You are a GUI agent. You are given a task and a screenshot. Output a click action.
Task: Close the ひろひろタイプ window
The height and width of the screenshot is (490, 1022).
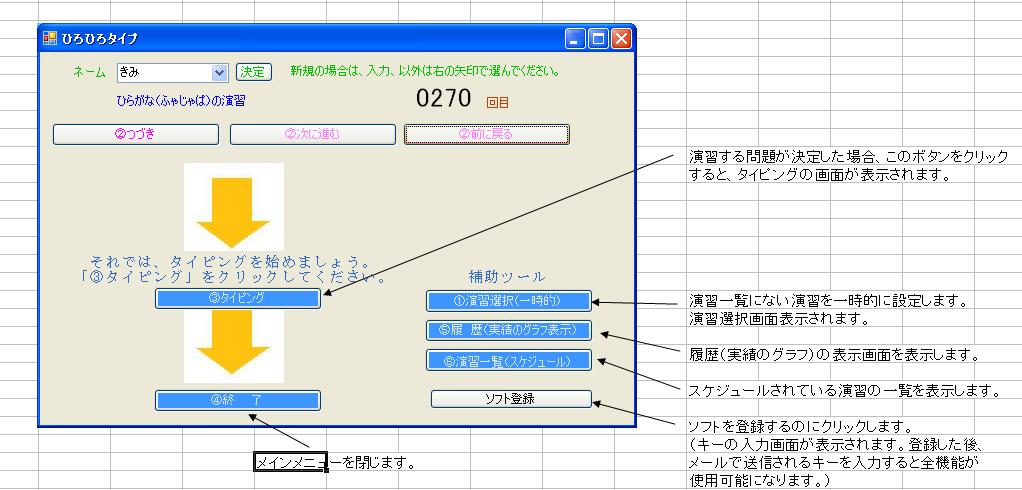pos(621,39)
